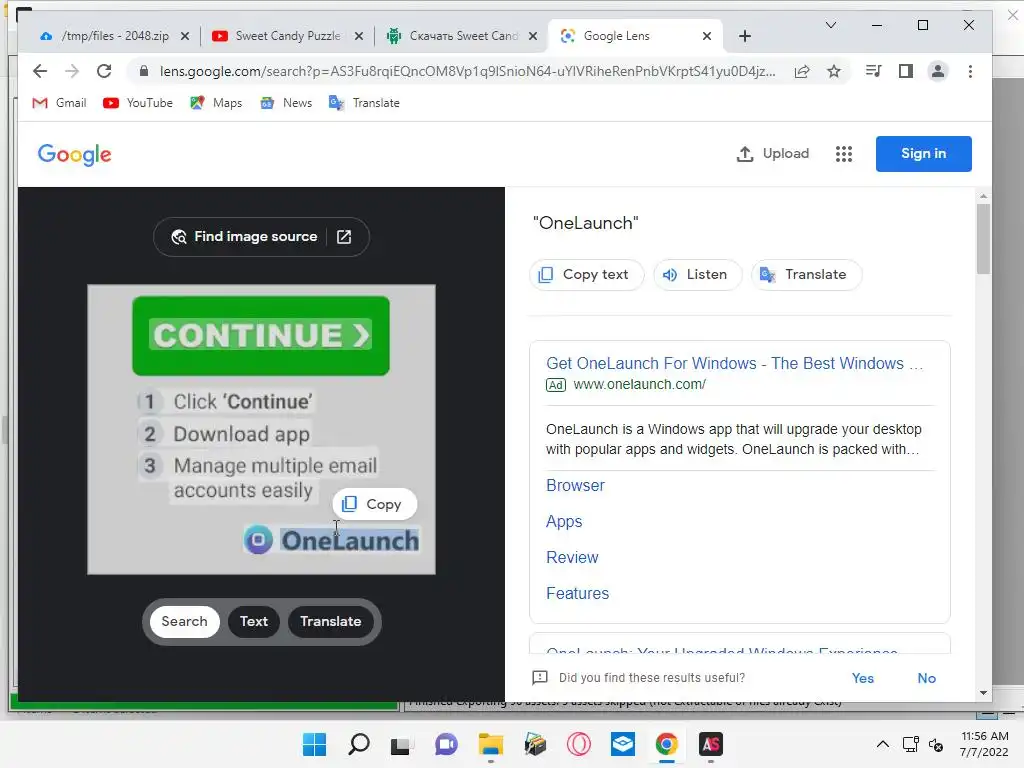Open Get OneLaunch For Windows ad link

pyautogui.click(x=735, y=364)
